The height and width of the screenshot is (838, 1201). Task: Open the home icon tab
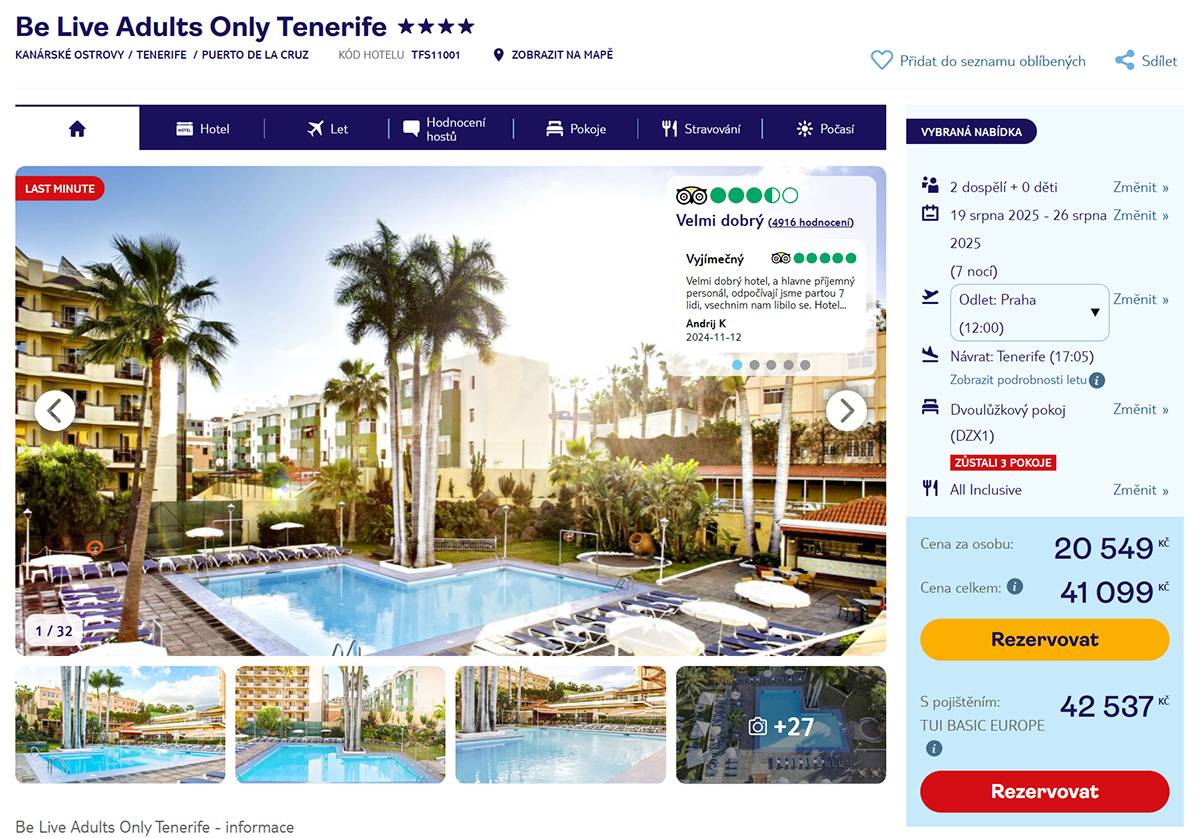point(77,128)
